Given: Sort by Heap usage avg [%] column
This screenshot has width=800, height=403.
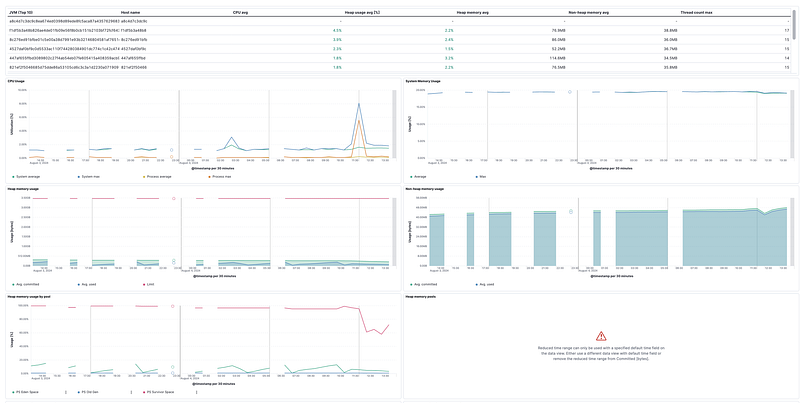Looking at the screenshot, I should (x=362, y=12).
